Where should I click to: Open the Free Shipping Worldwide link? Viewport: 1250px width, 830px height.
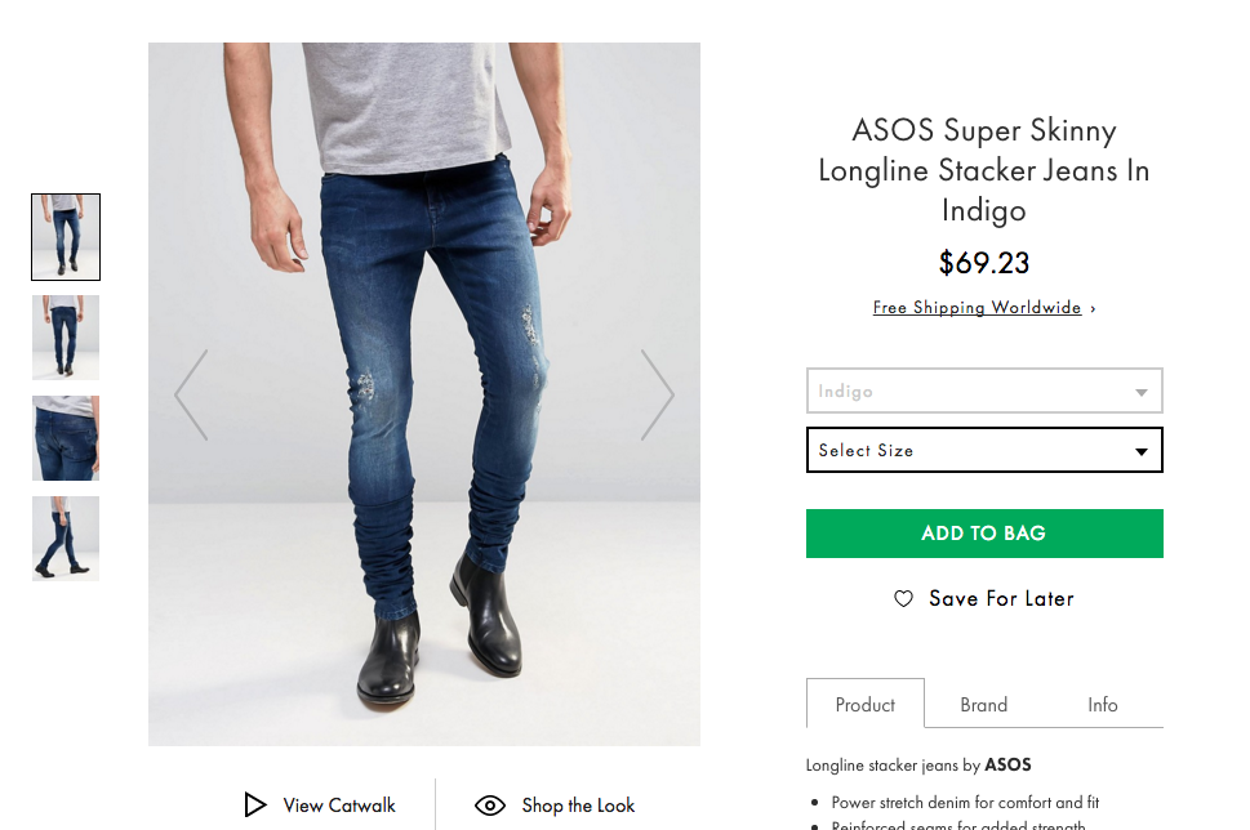click(x=976, y=308)
